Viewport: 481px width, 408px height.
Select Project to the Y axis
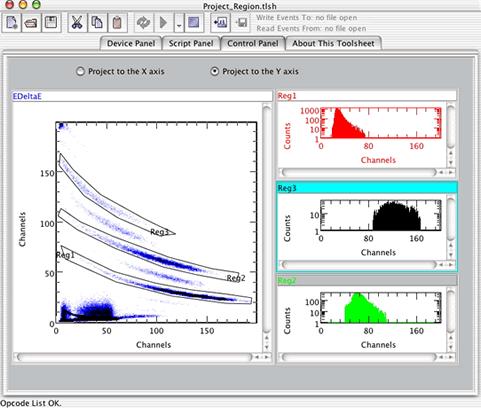click(x=255, y=71)
